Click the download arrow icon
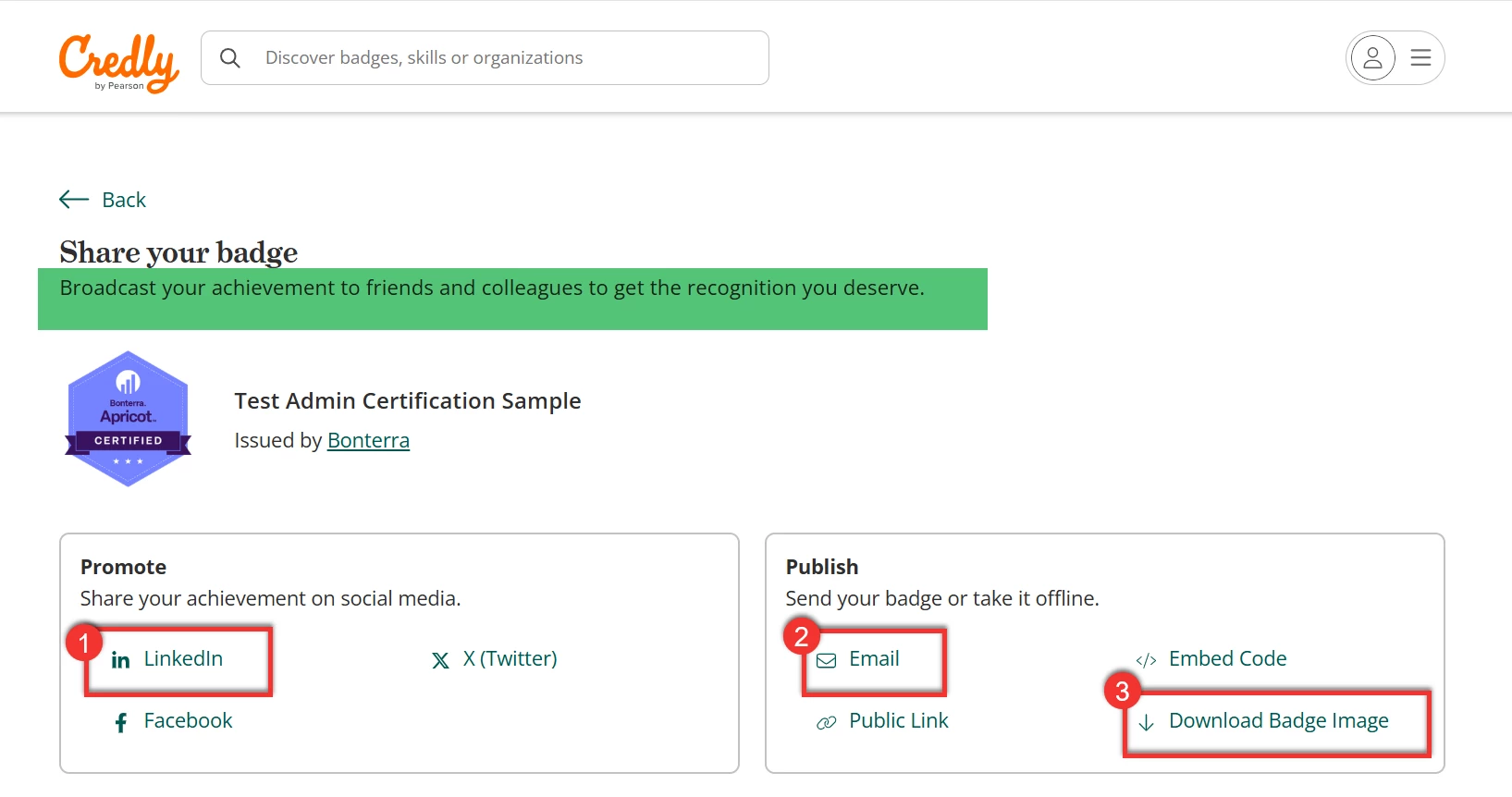The image size is (1512, 797). pyautogui.click(x=1146, y=722)
